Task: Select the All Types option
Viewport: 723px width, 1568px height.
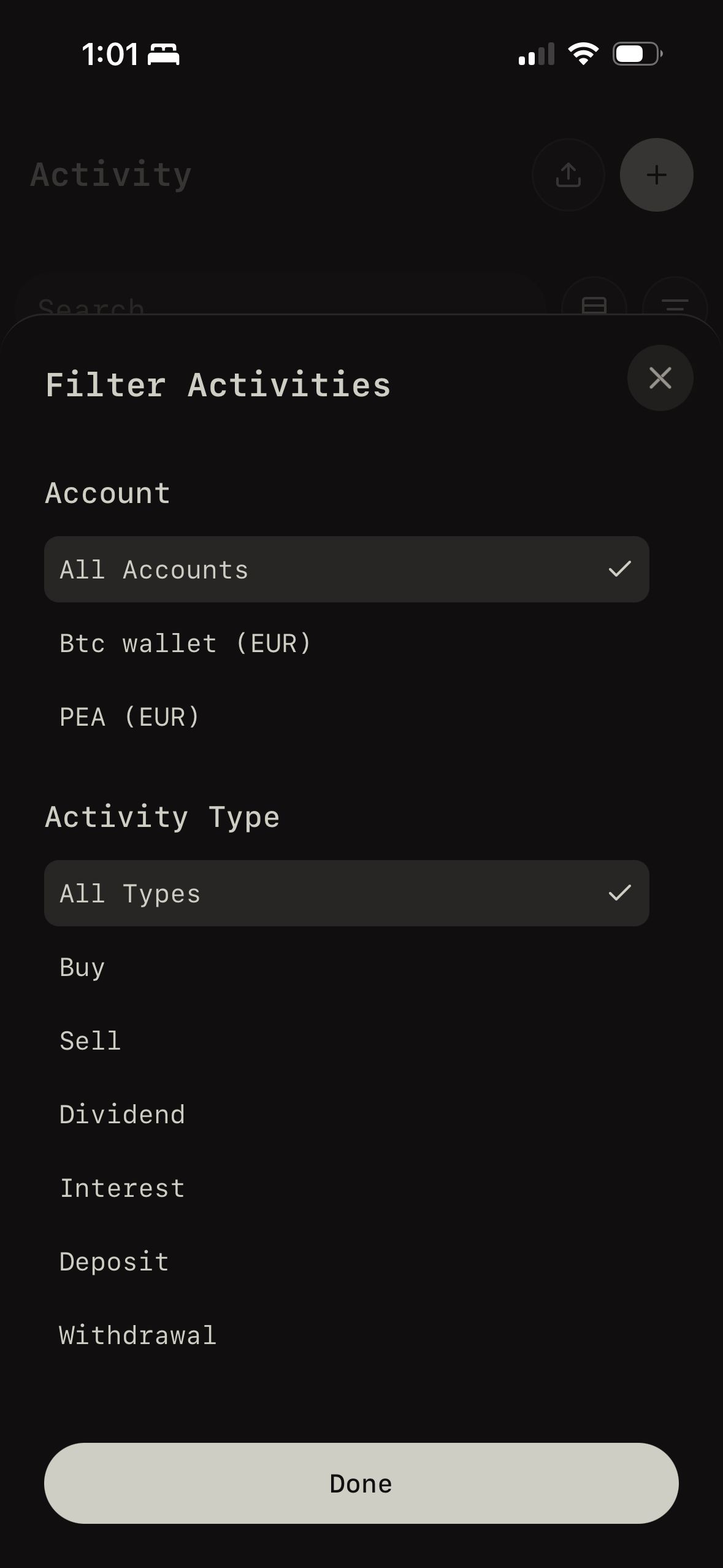Action: pos(346,893)
